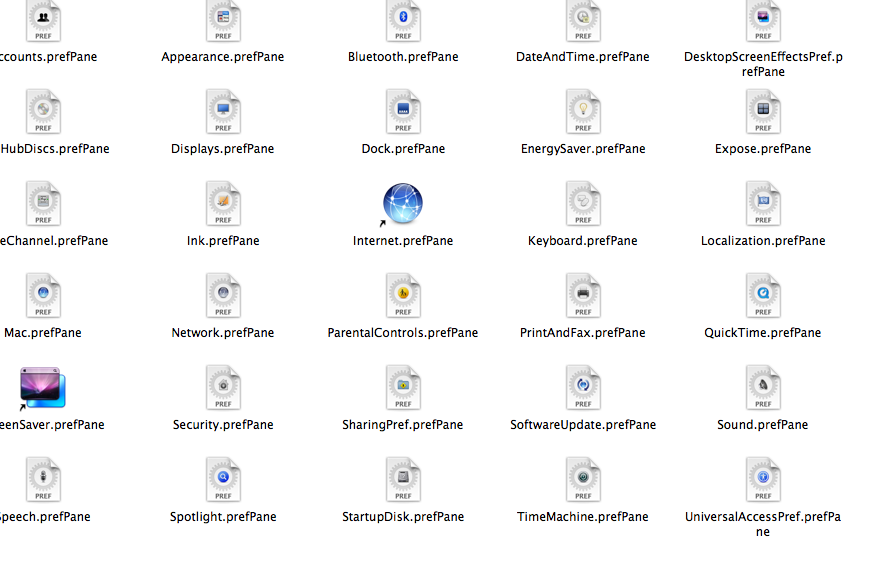Click the Bluetooth.prefPane file icon
The image size is (874, 570).
click(403, 21)
